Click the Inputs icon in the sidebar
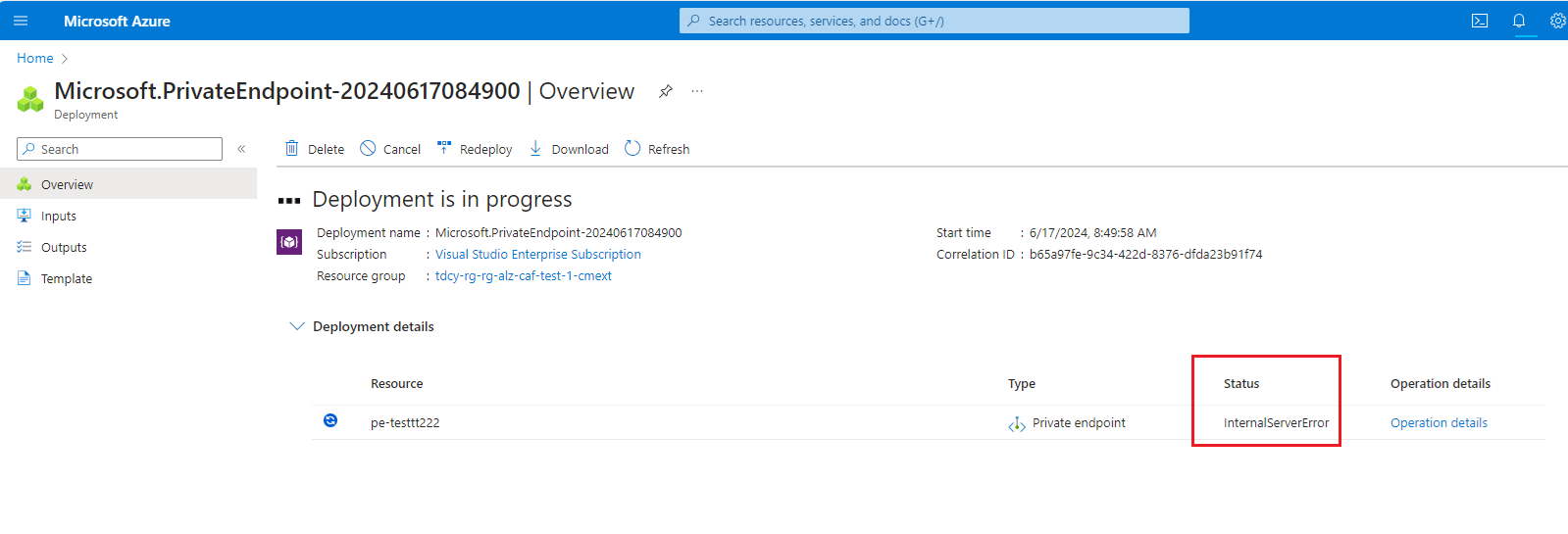 point(25,216)
